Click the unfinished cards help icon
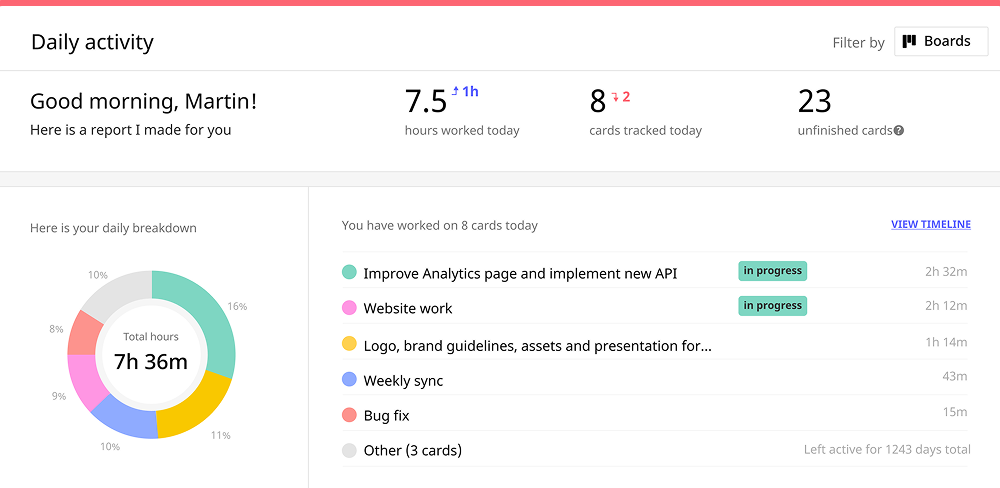 (x=899, y=131)
